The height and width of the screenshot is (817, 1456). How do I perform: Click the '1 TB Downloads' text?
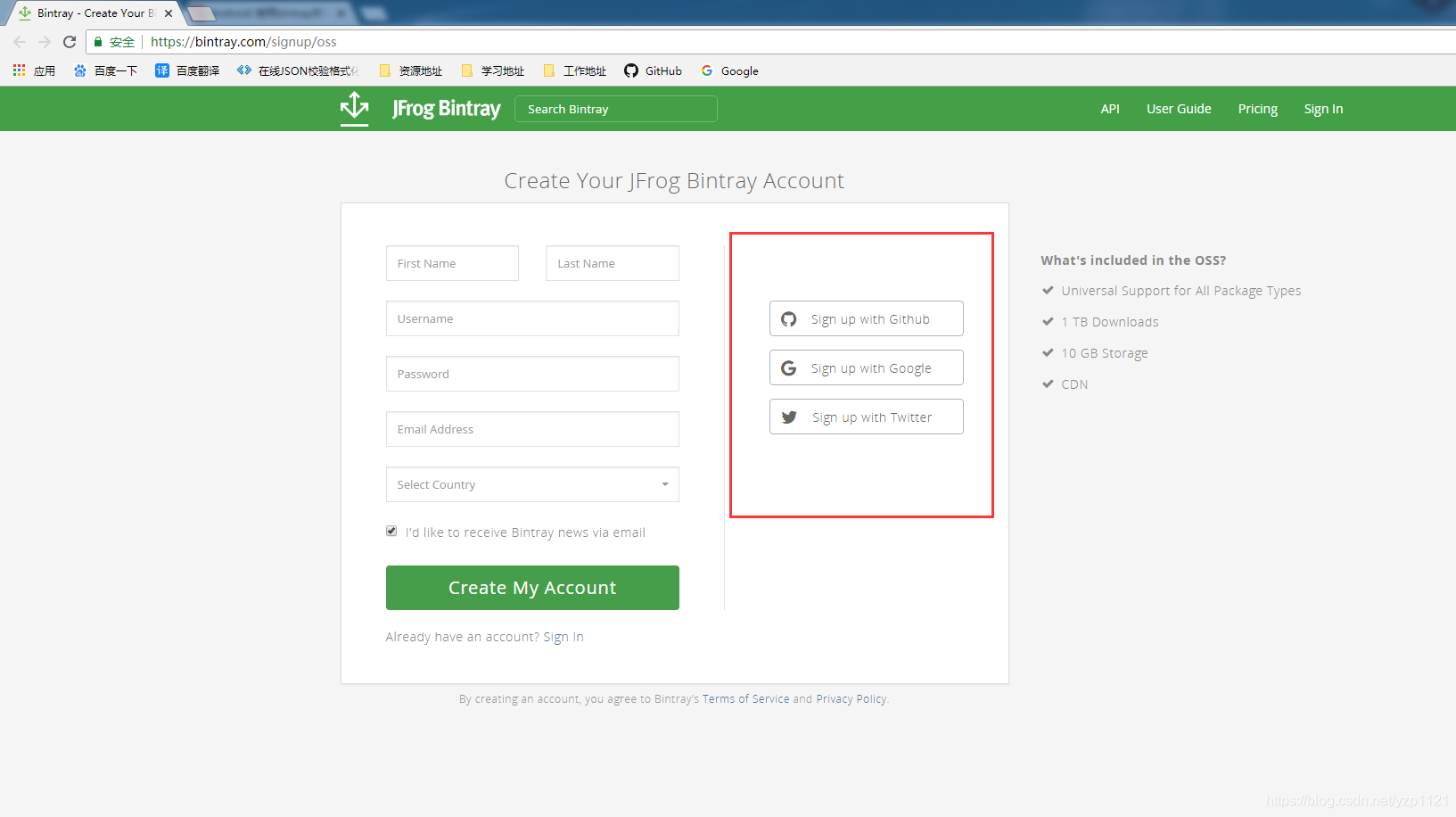[1110, 322]
